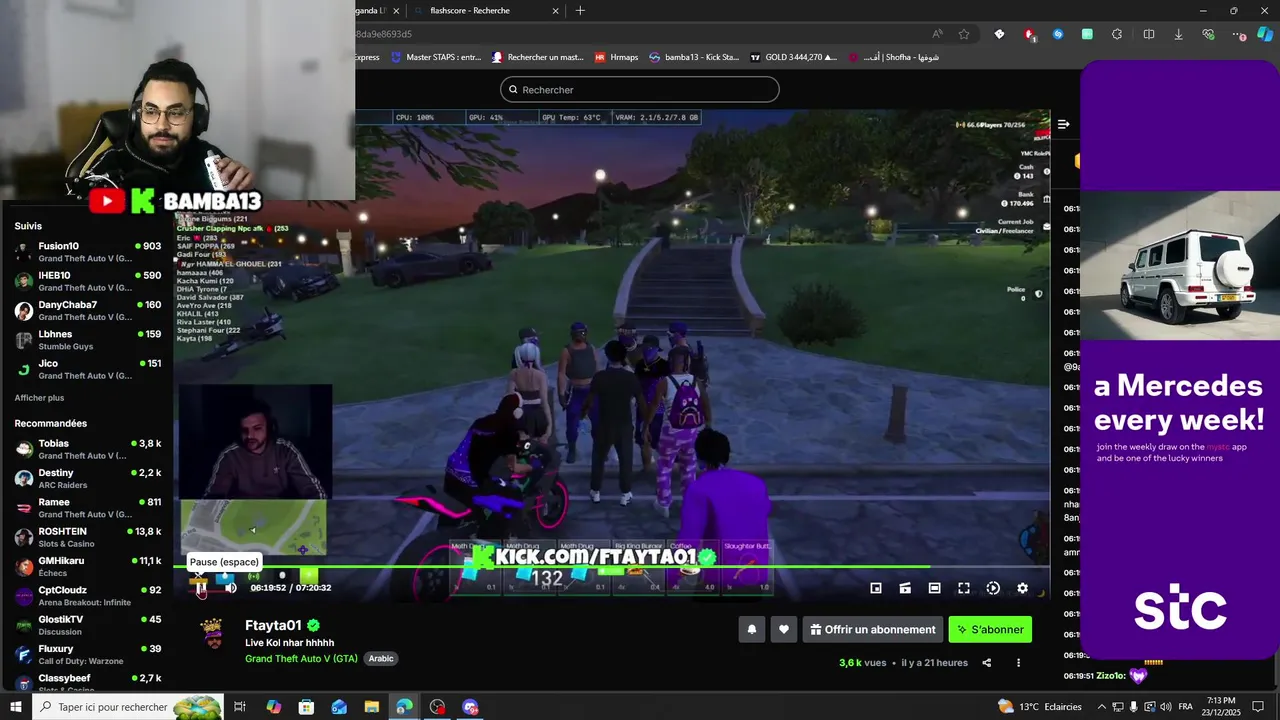Image resolution: width=1280 pixels, height=720 pixels.
Task: Open the GOLD 3444,270 bookmark
Action: pos(794,57)
